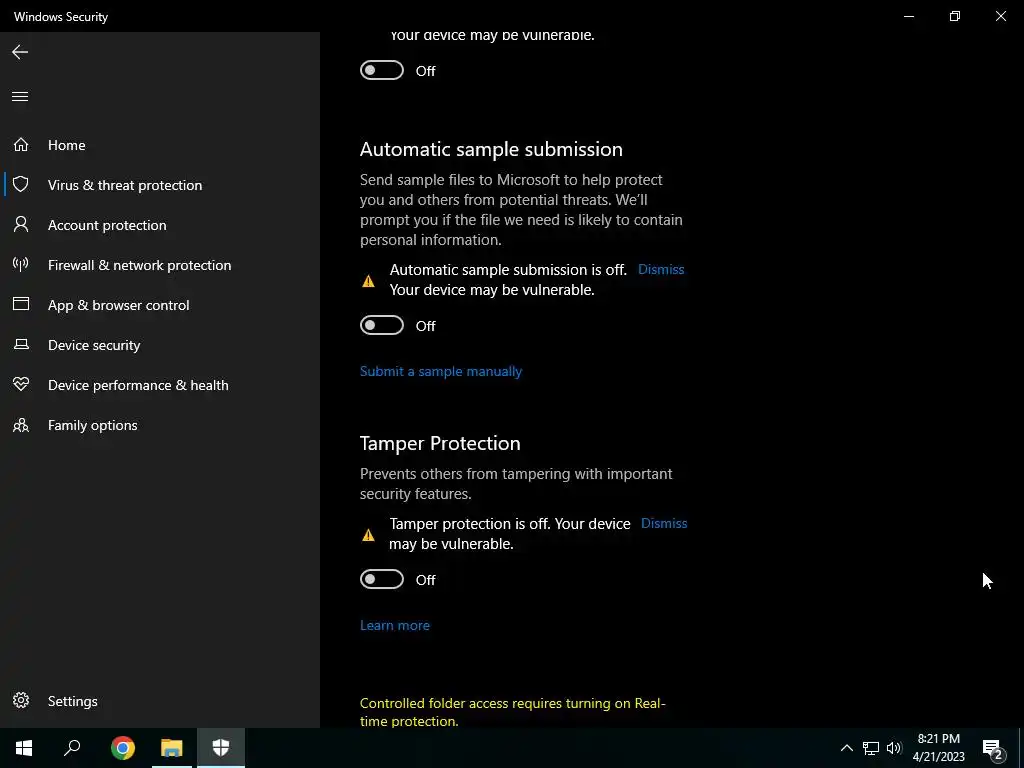Click the Home house icon
Image resolution: width=1024 pixels, height=768 pixels.
[21, 144]
